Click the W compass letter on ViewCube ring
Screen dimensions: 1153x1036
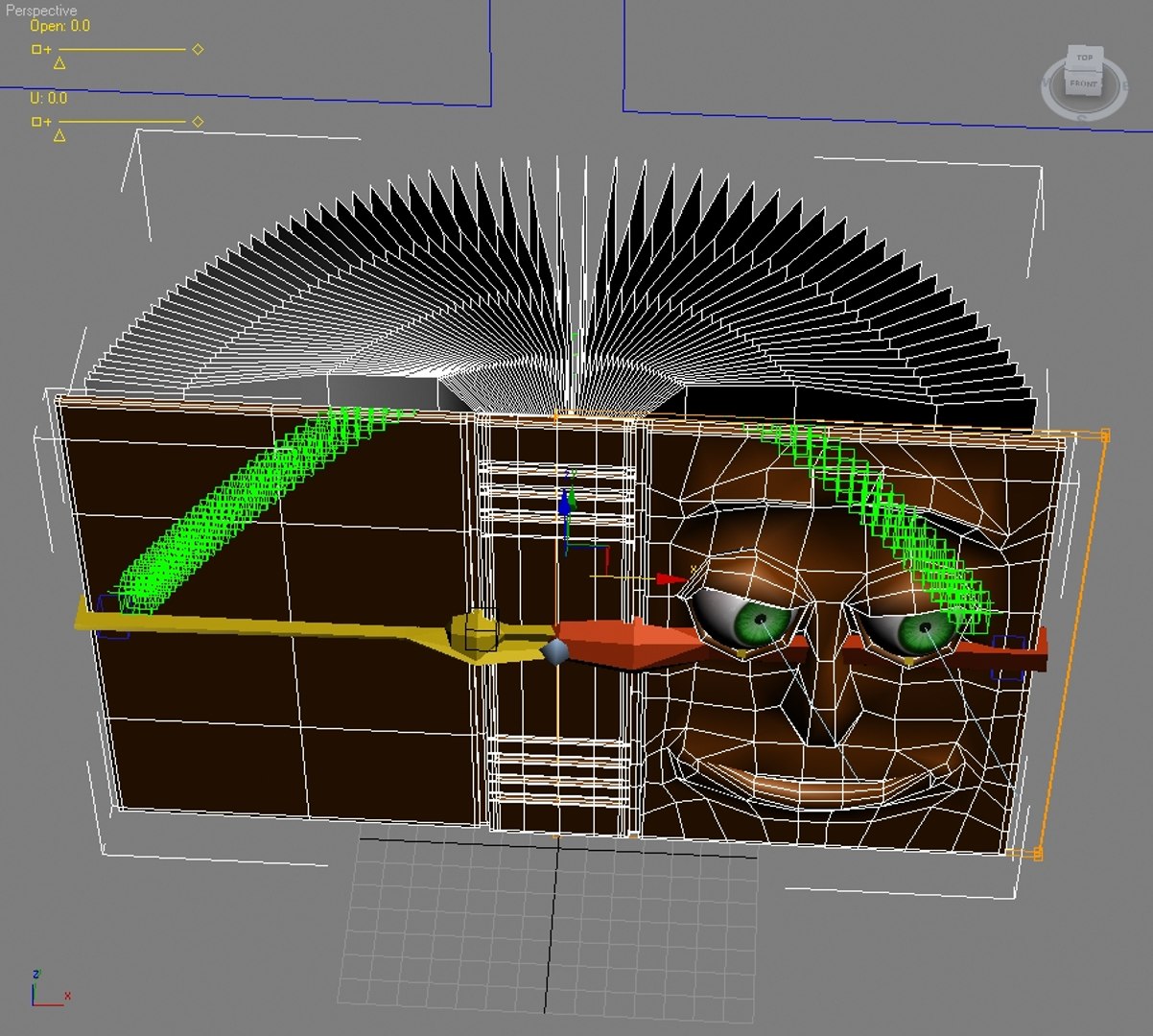click(1047, 84)
